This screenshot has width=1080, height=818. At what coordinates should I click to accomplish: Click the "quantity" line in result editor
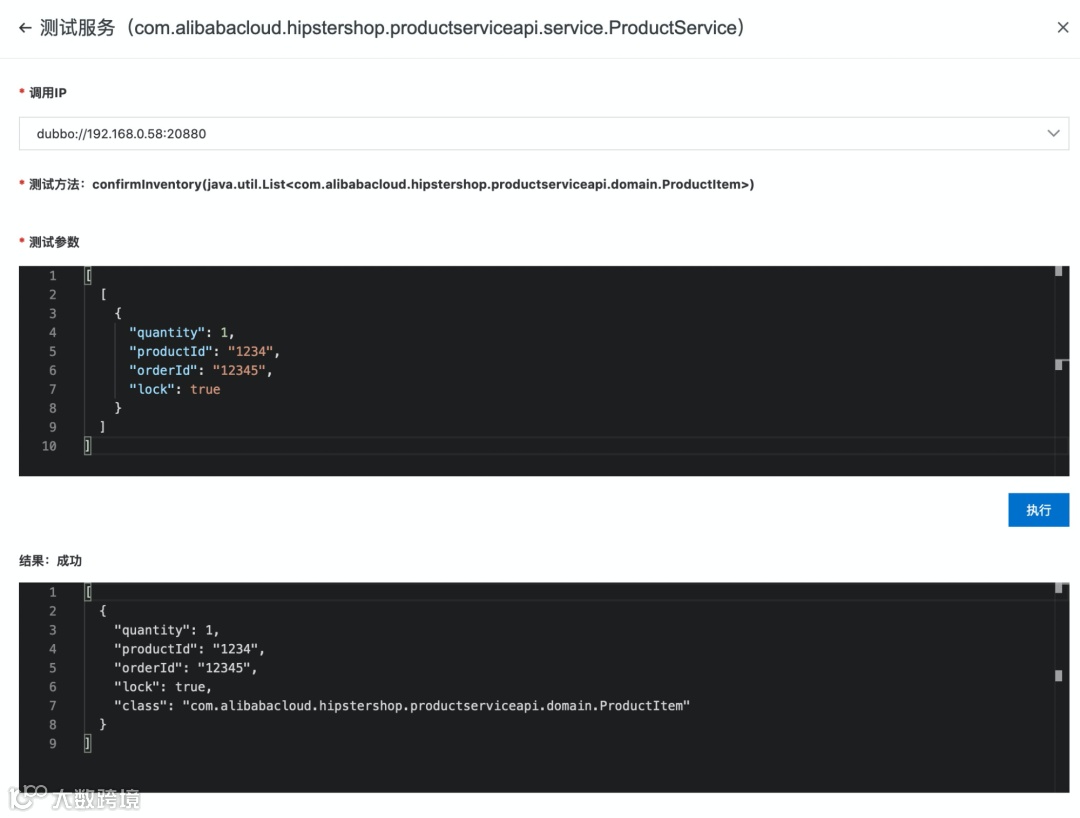[160, 630]
